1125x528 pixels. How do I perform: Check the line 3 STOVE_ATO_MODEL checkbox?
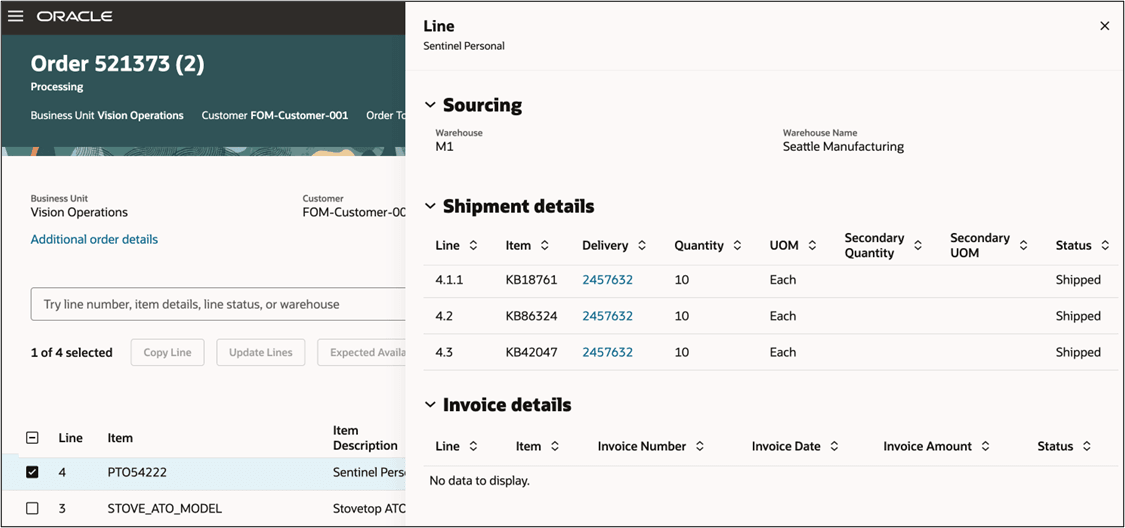tap(32, 508)
